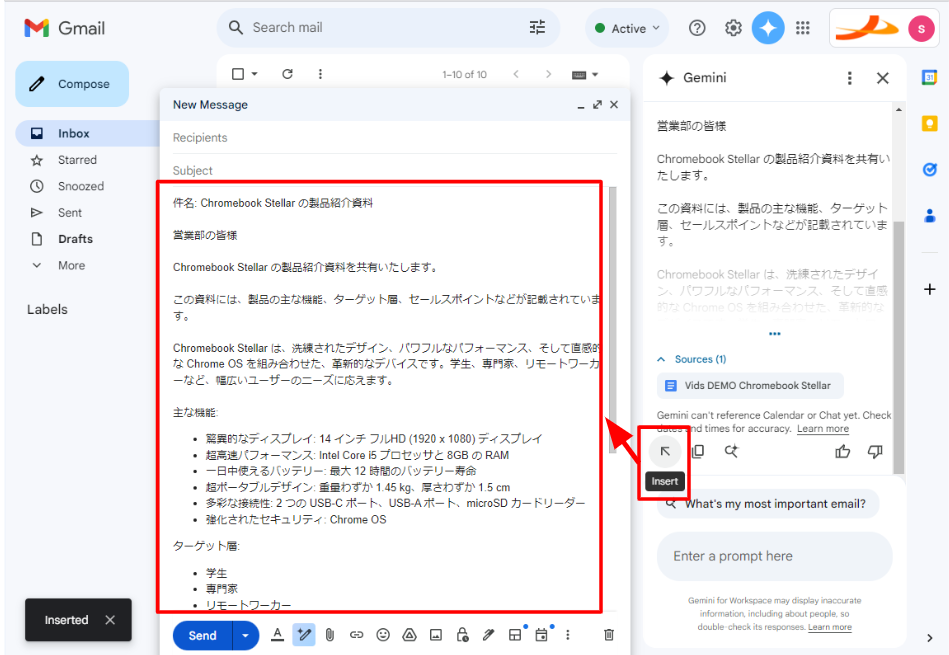949x655 pixels.
Task: Copy the Gemini response
Action: coord(698,451)
